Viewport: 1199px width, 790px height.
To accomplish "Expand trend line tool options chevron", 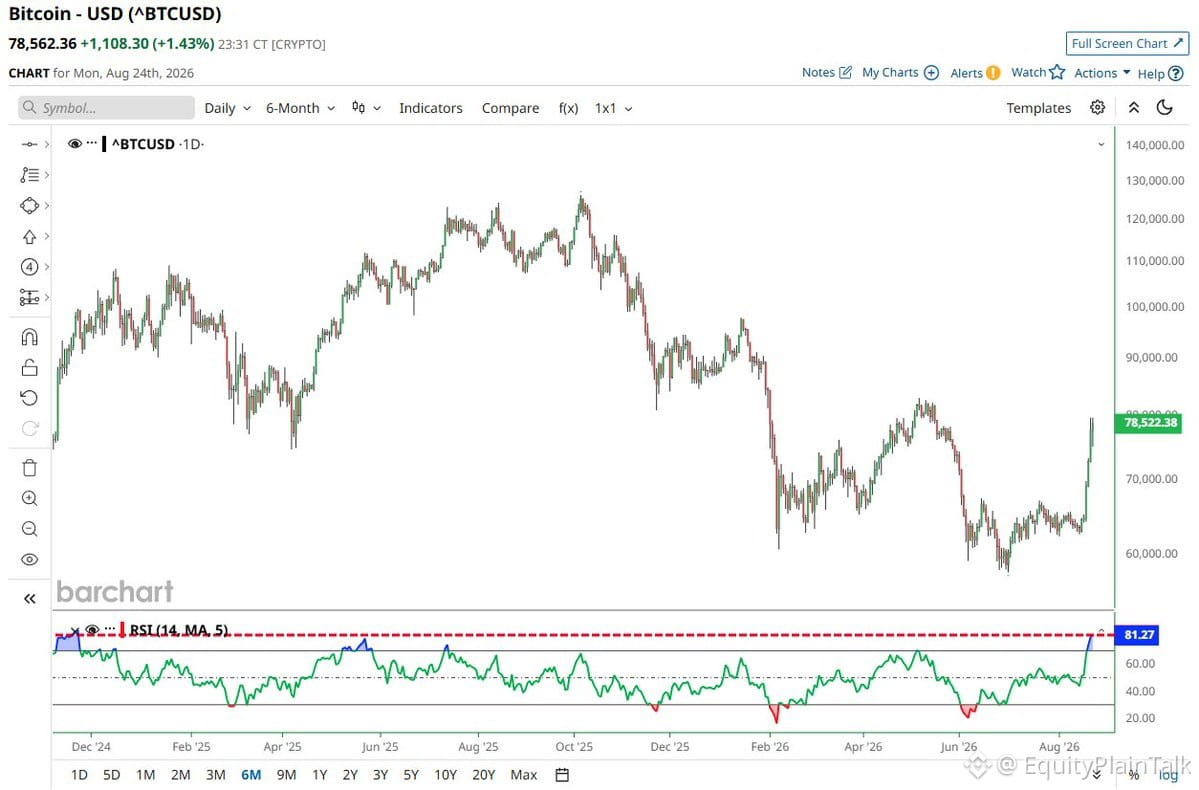I will (47, 145).
